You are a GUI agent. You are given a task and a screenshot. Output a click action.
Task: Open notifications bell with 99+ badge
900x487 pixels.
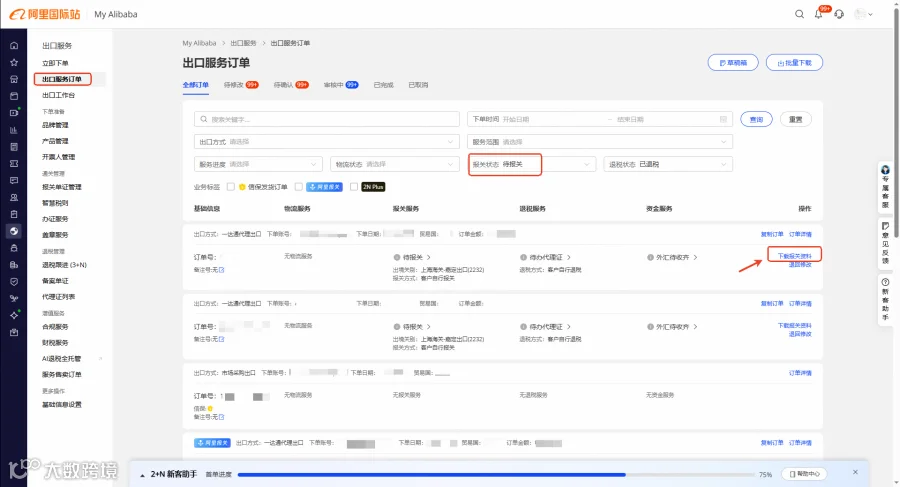tap(819, 14)
